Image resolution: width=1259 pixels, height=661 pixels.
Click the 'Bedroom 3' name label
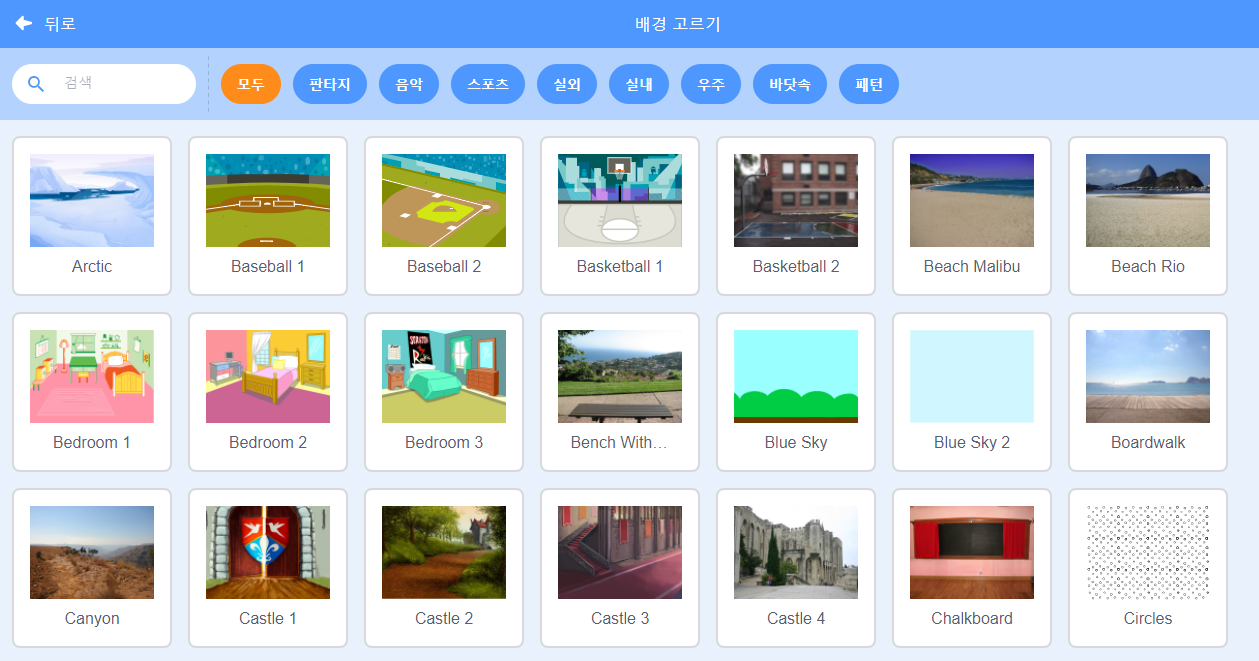pyautogui.click(x=444, y=442)
